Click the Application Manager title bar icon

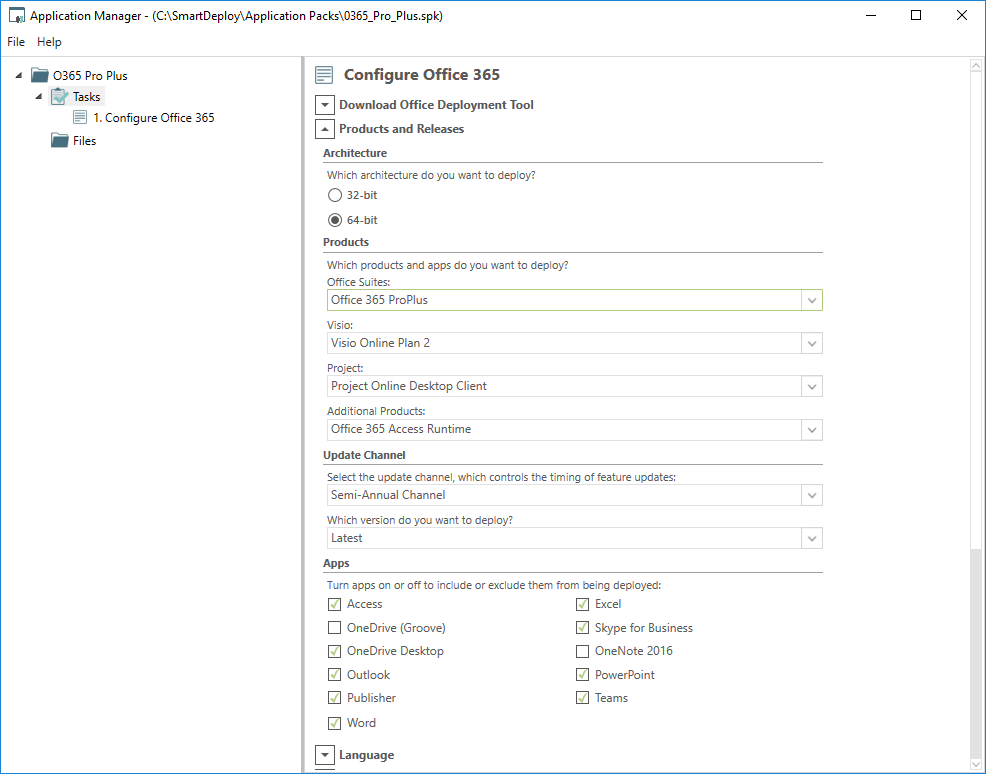point(16,16)
